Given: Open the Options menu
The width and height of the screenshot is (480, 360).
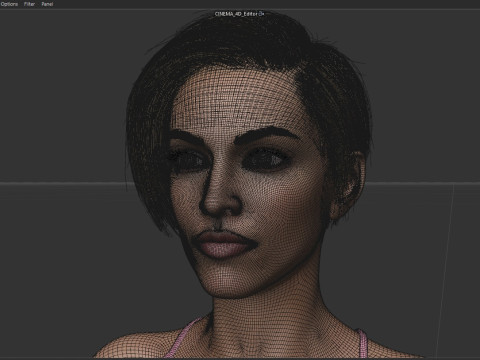Looking at the screenshot, I should 9,4.
